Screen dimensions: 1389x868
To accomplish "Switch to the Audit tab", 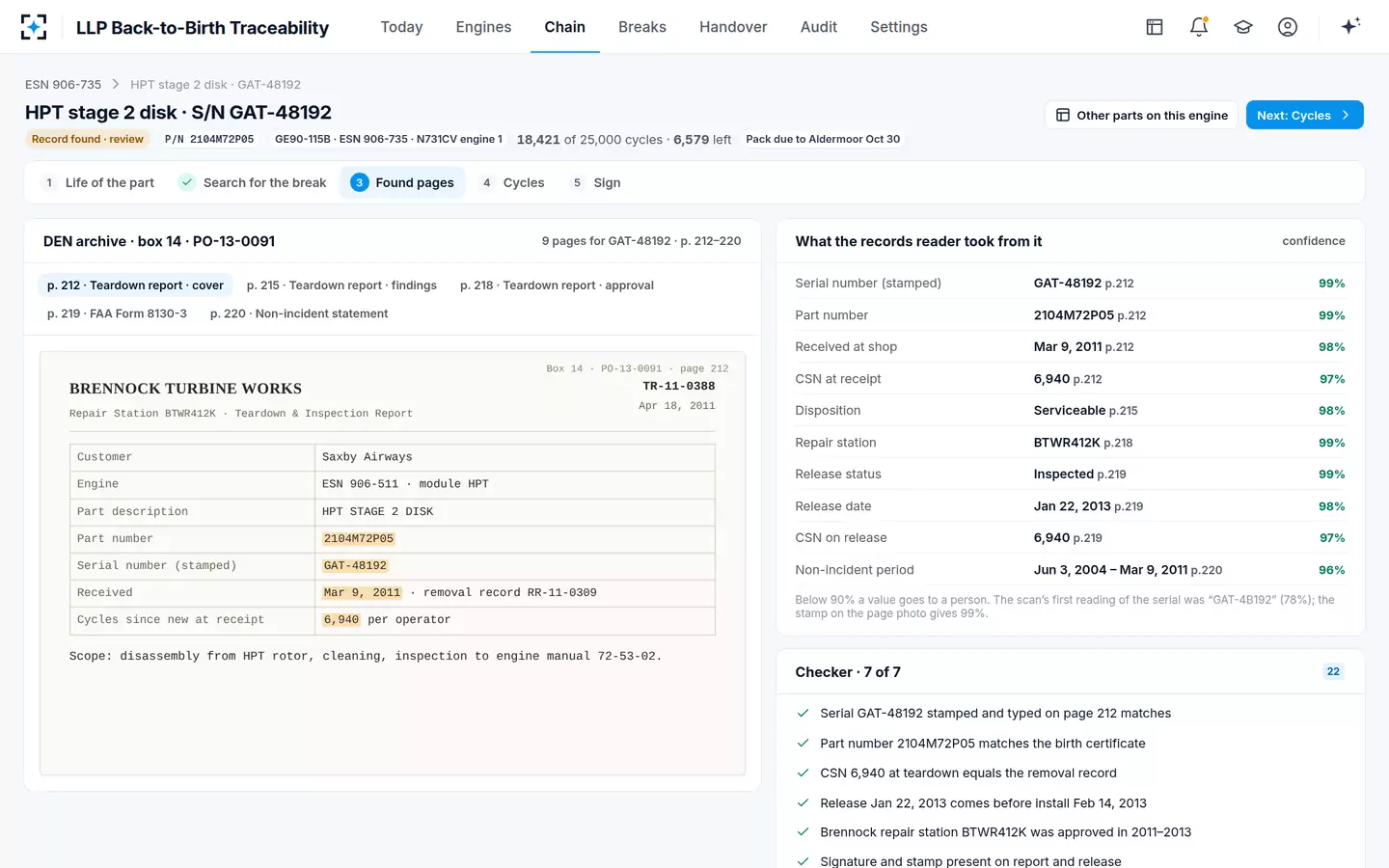I will (x=819, y=27).
